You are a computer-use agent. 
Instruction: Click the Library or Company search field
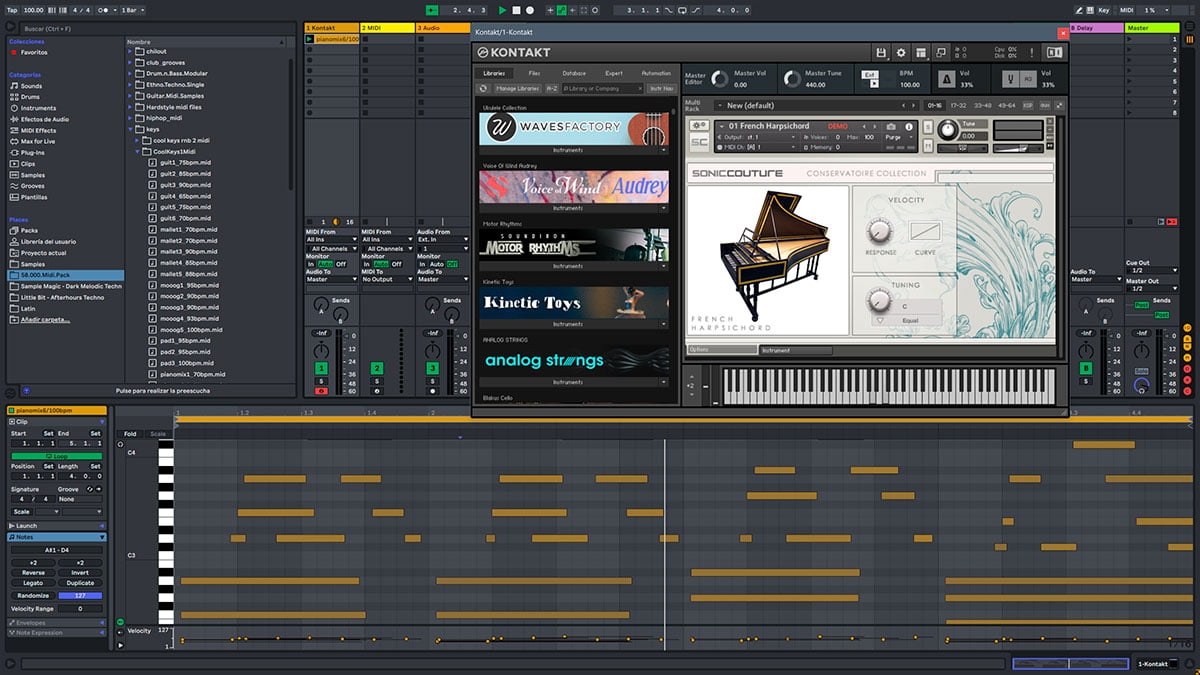603,88
